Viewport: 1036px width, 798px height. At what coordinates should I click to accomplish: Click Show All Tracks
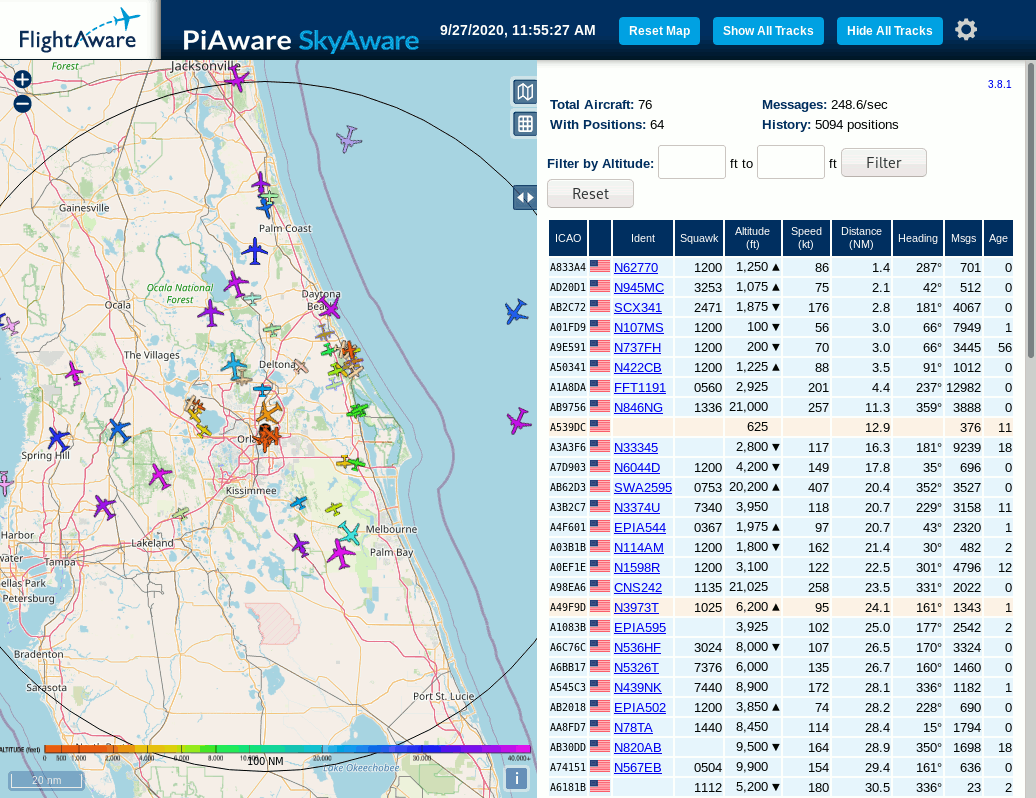[768, 31]
